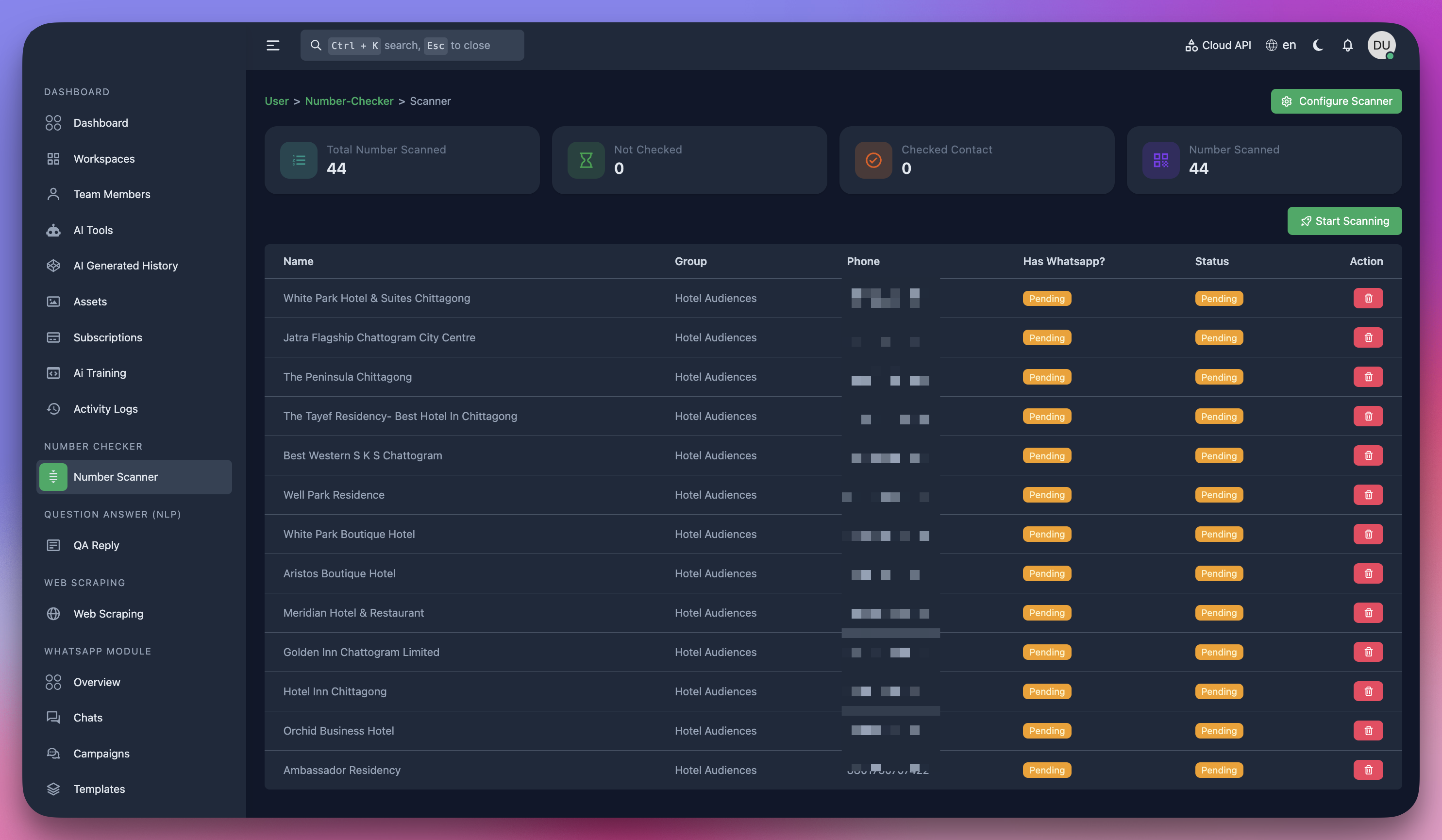The height and width of the screenshot is (840, 1442).
Task: Follow the Number-Checker breadcrumb link
Action: click(x=349, y=101)
